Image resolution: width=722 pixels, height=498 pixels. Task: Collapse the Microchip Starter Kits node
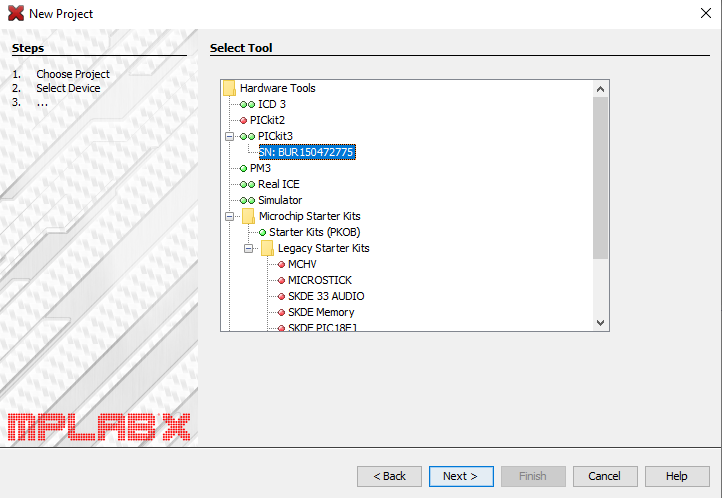click(x=229, y=216)
